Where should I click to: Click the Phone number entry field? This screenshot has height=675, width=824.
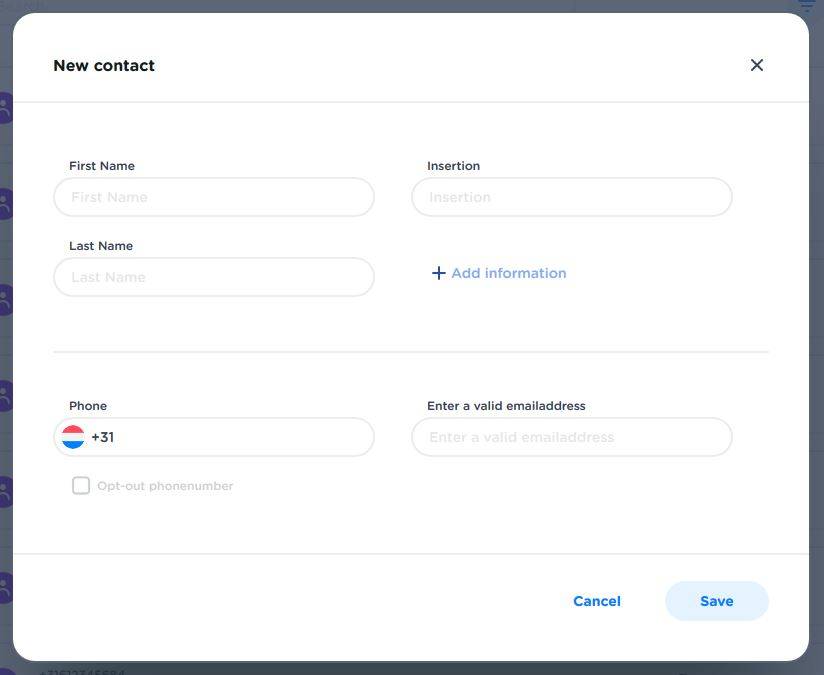[240, 437]
